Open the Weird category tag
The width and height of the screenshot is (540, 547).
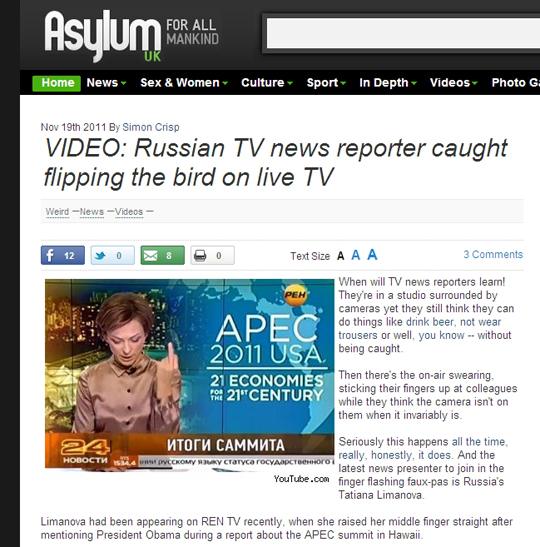point(57,212)
